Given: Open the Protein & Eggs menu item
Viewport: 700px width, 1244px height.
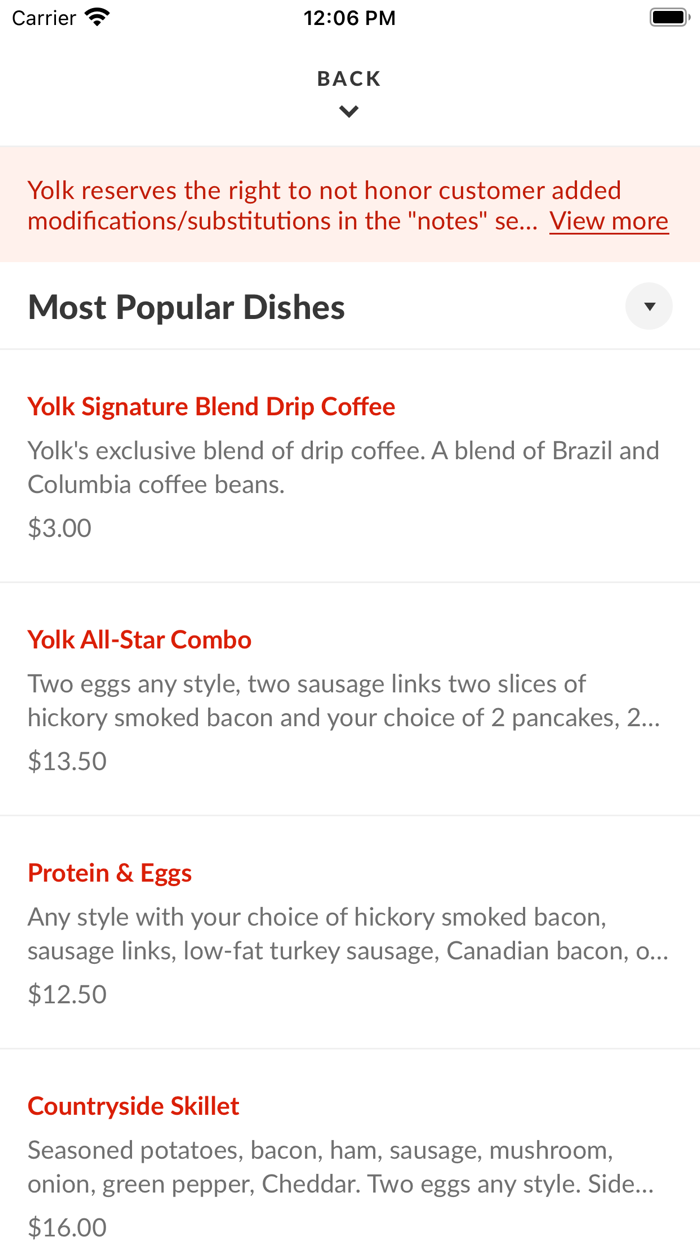Looking at the screenshot, I should click(x=110, y=872).
